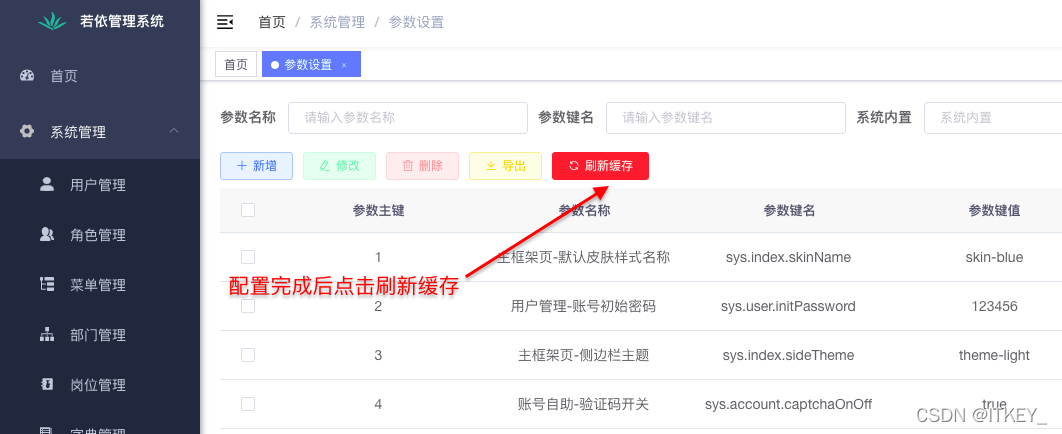
Task: Check the row 2 sys.user.initPassword checkbox
Action: click(248, 306)
